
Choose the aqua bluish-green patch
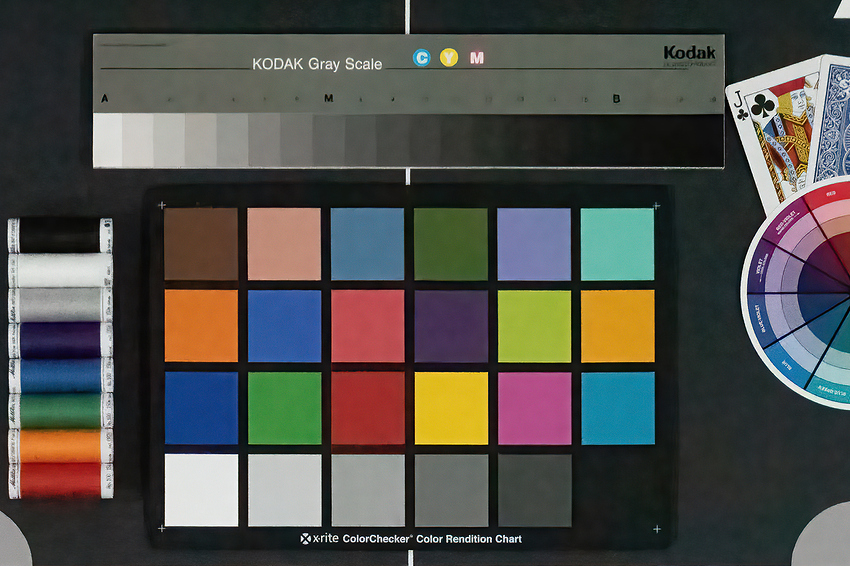tap(617, 244)
